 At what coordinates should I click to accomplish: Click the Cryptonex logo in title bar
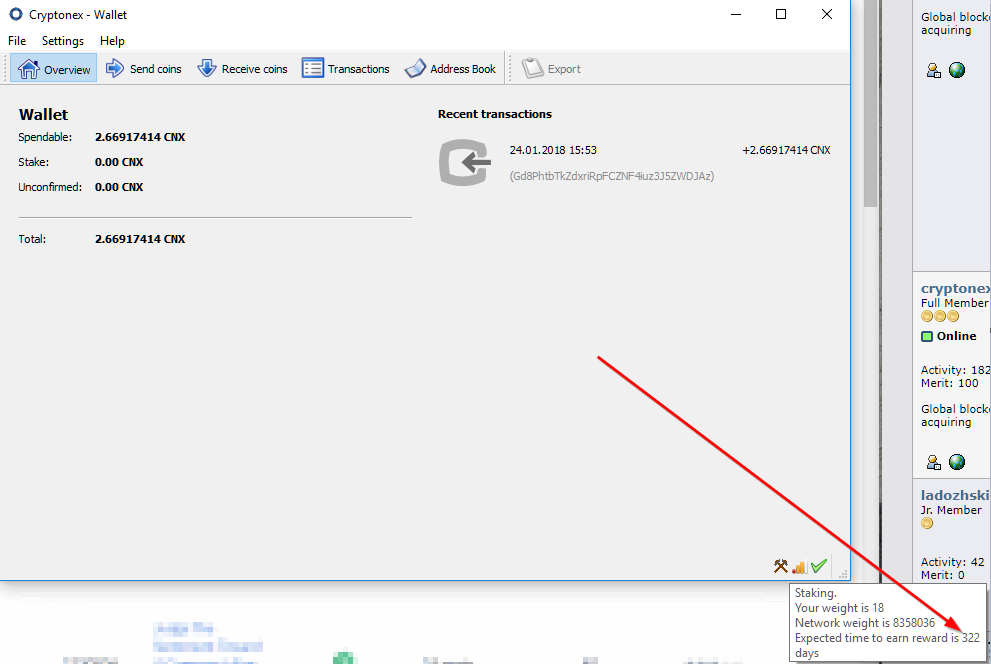tap(16, 14)
